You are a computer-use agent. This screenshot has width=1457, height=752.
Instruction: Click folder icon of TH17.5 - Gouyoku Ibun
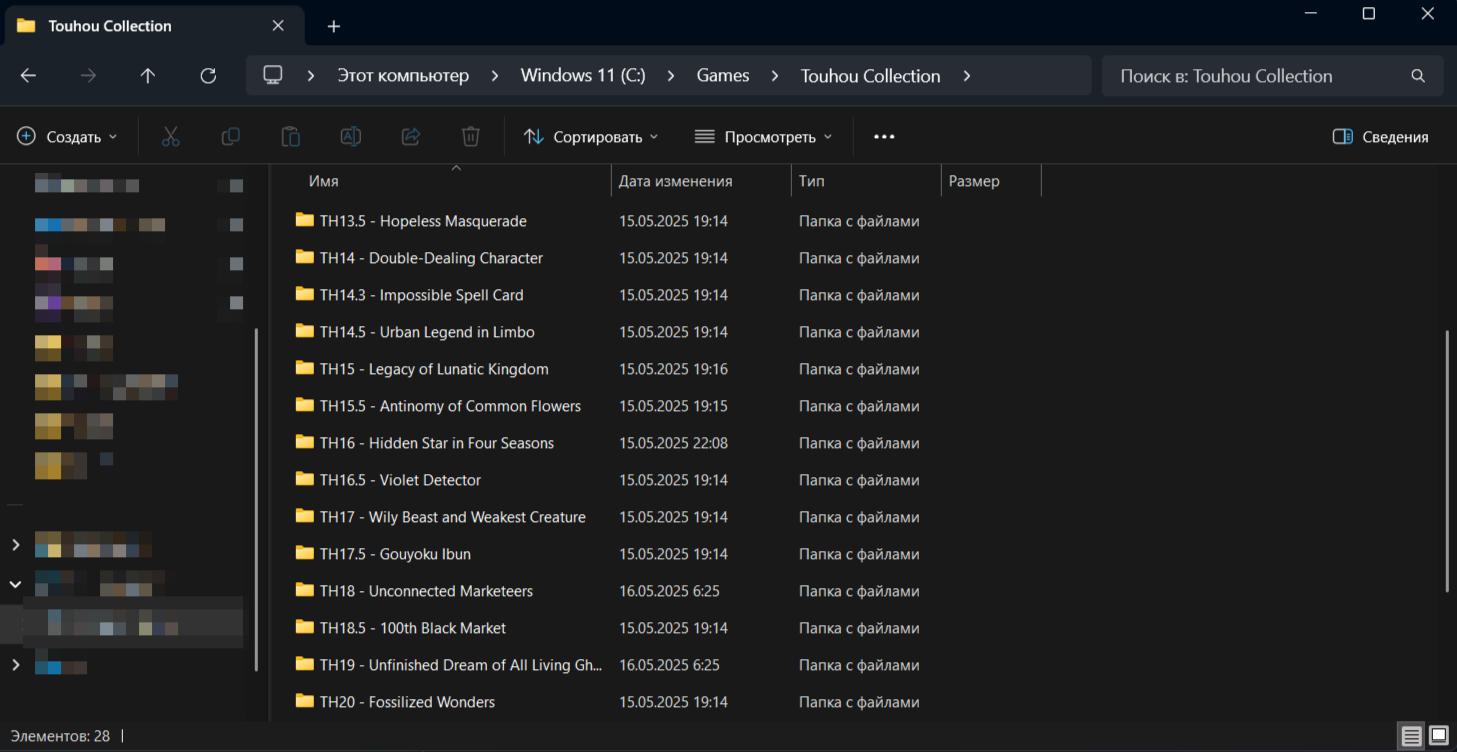pyautogui.click(x=304, y=553)
